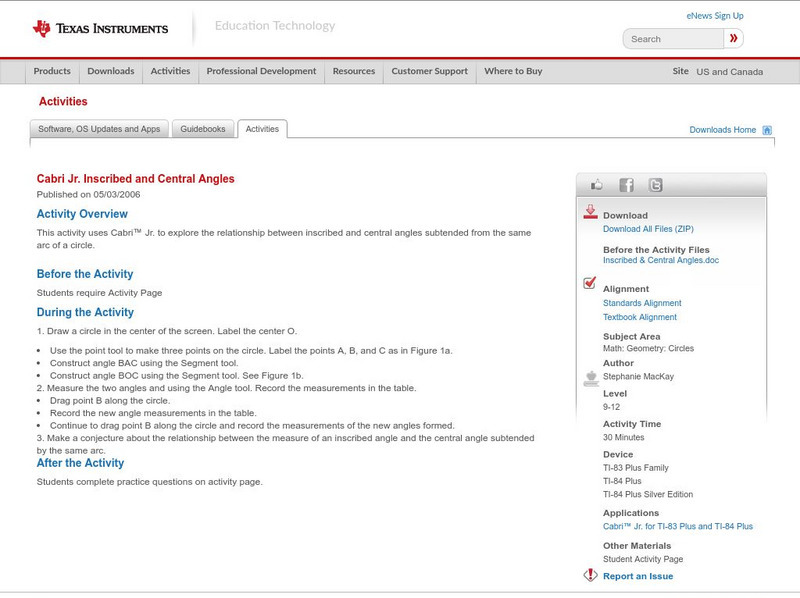Screen dimensions: 800x598
Task: Share via the Facebook icon
Action: point(626,185)
